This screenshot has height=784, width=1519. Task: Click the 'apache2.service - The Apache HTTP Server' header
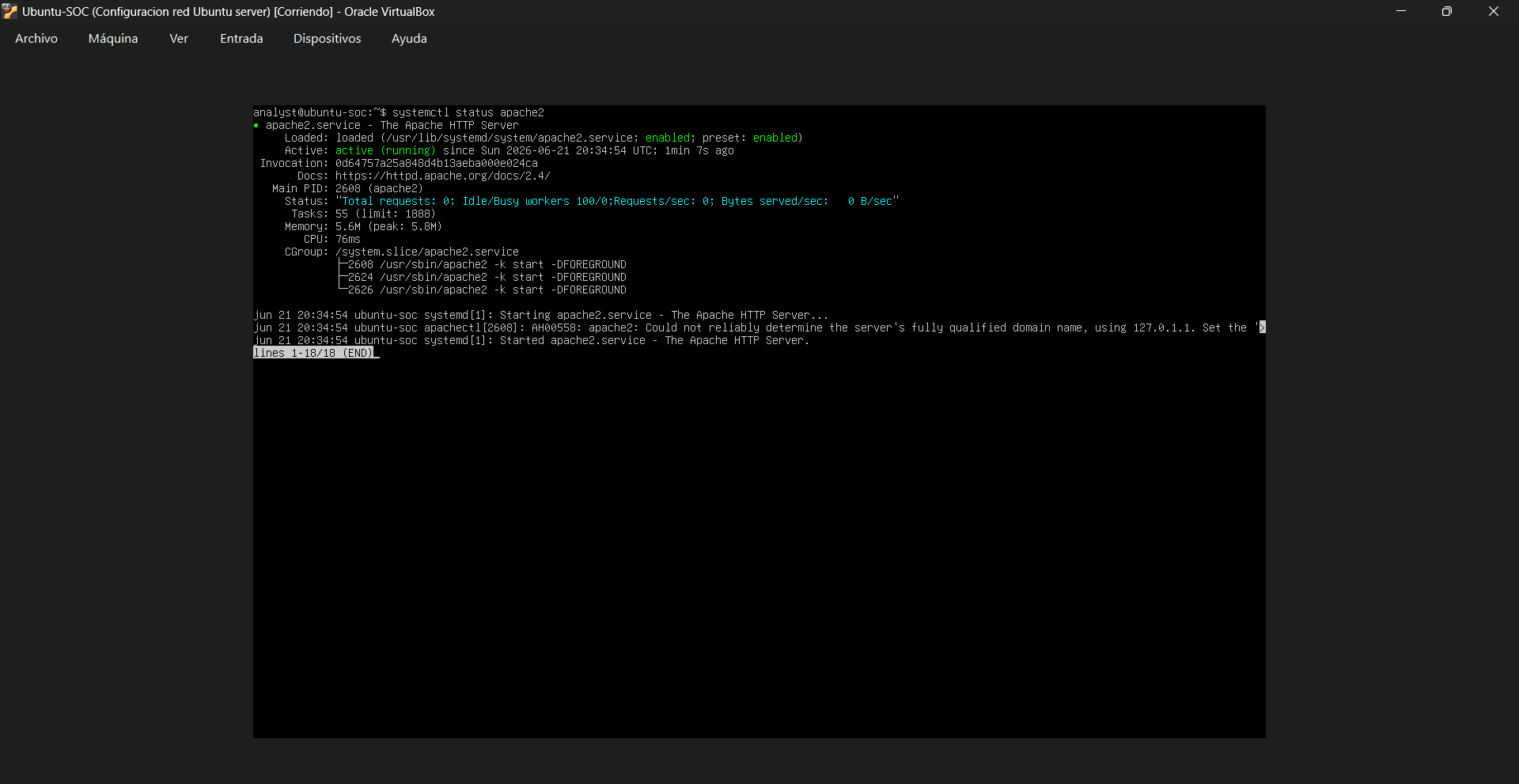392,125
